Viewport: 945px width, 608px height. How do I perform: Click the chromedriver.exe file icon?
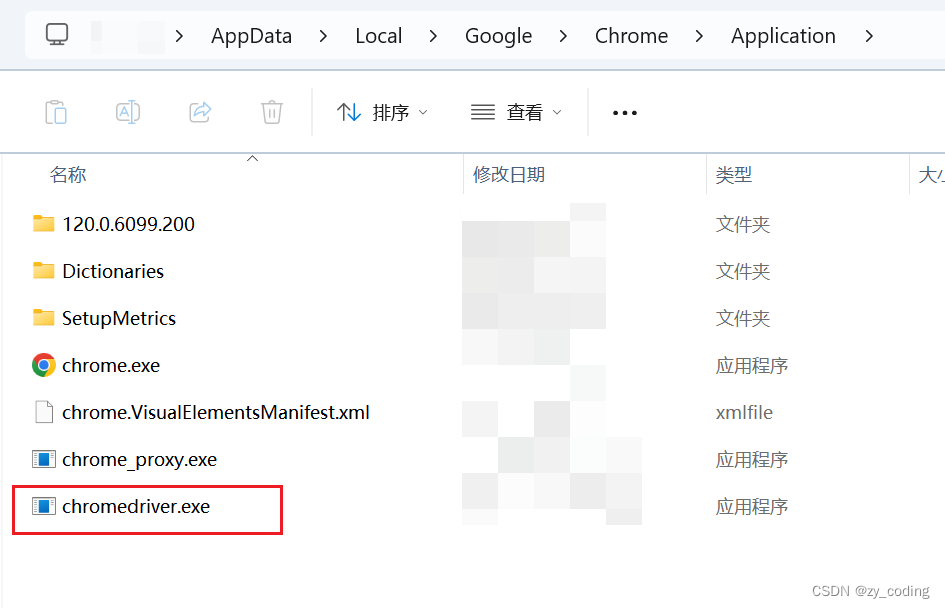click(x=43, y=506)
